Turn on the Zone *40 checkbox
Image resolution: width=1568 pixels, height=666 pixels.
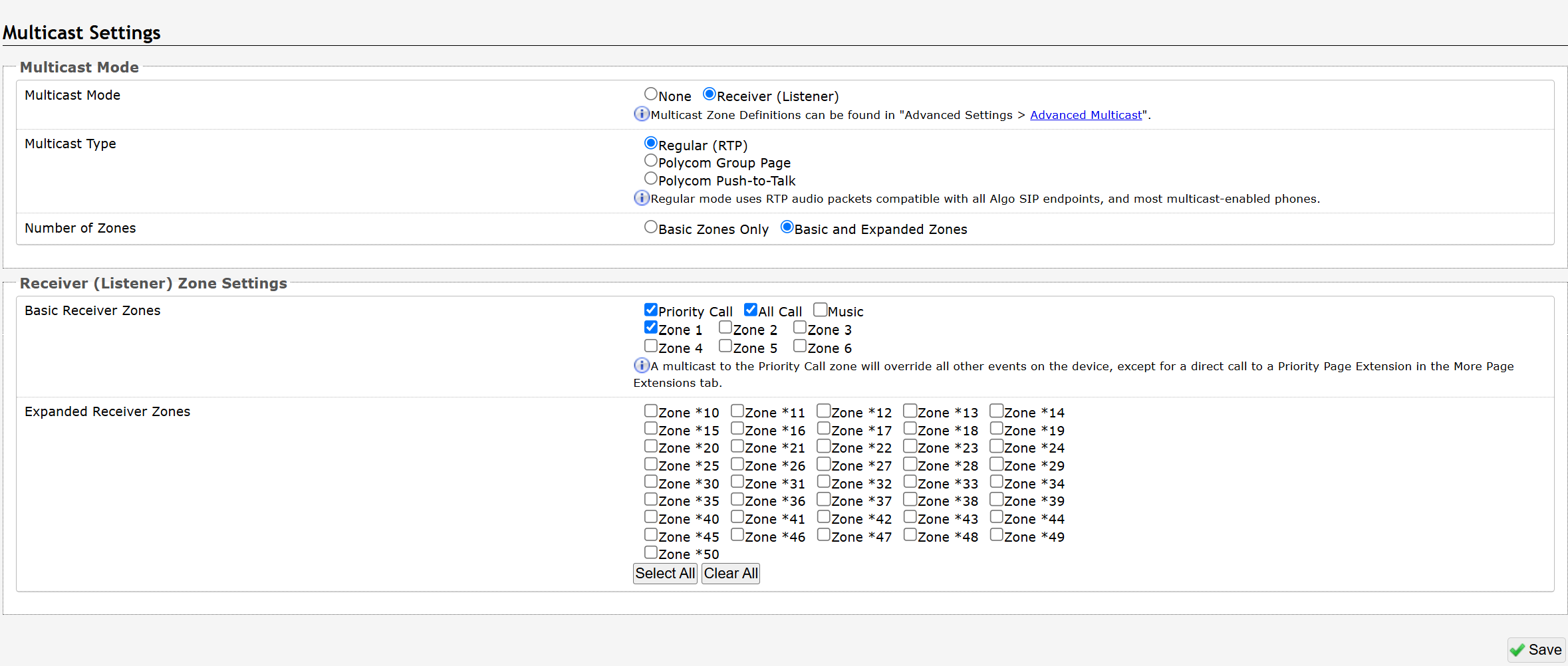pyautogui.click(x=651, y=517)
